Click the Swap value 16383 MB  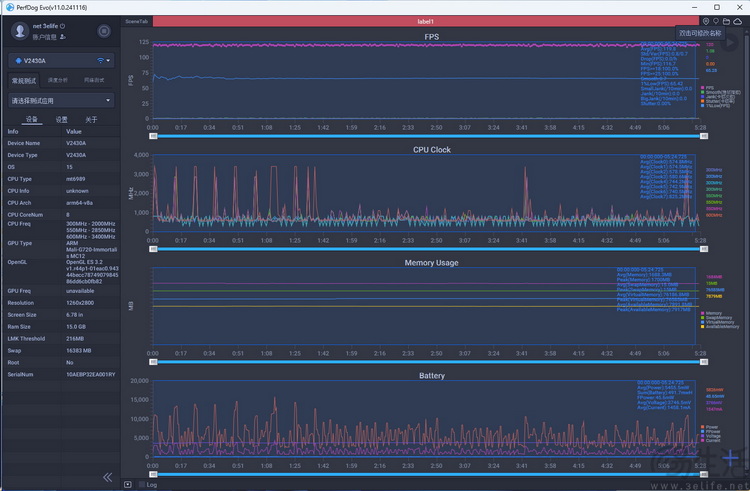pos(78,350)
